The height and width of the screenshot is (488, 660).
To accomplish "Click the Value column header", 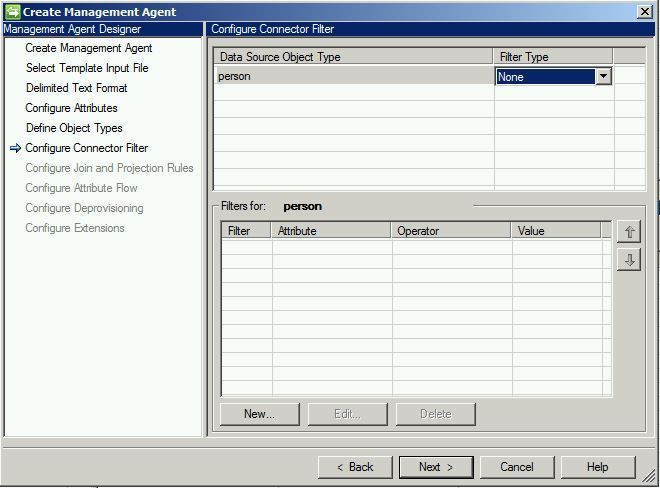I will (x=556, y=231).
